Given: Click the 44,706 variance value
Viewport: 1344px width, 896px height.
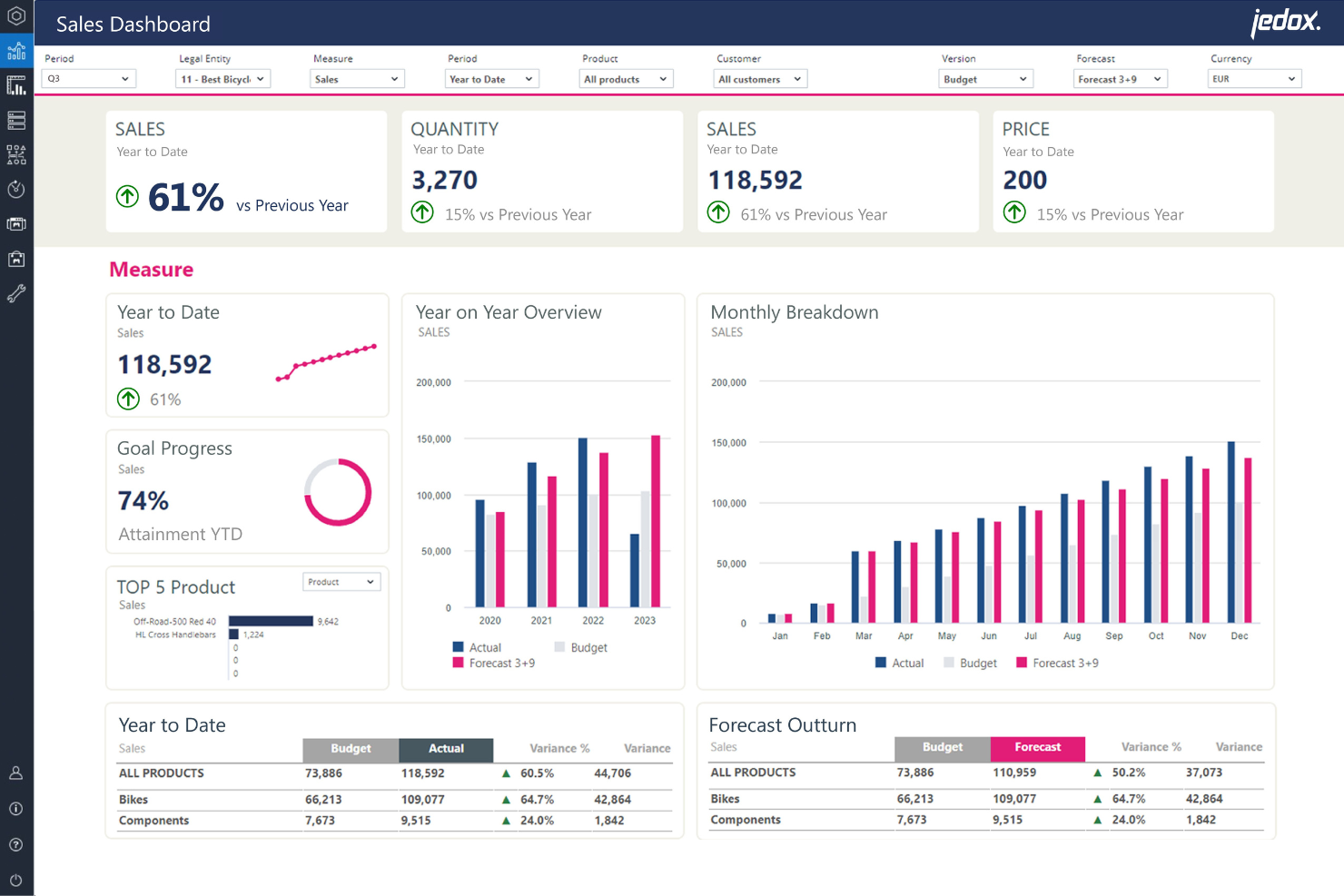Looking at the screenshot, I should pyautogui.click(x=613, y=773).
